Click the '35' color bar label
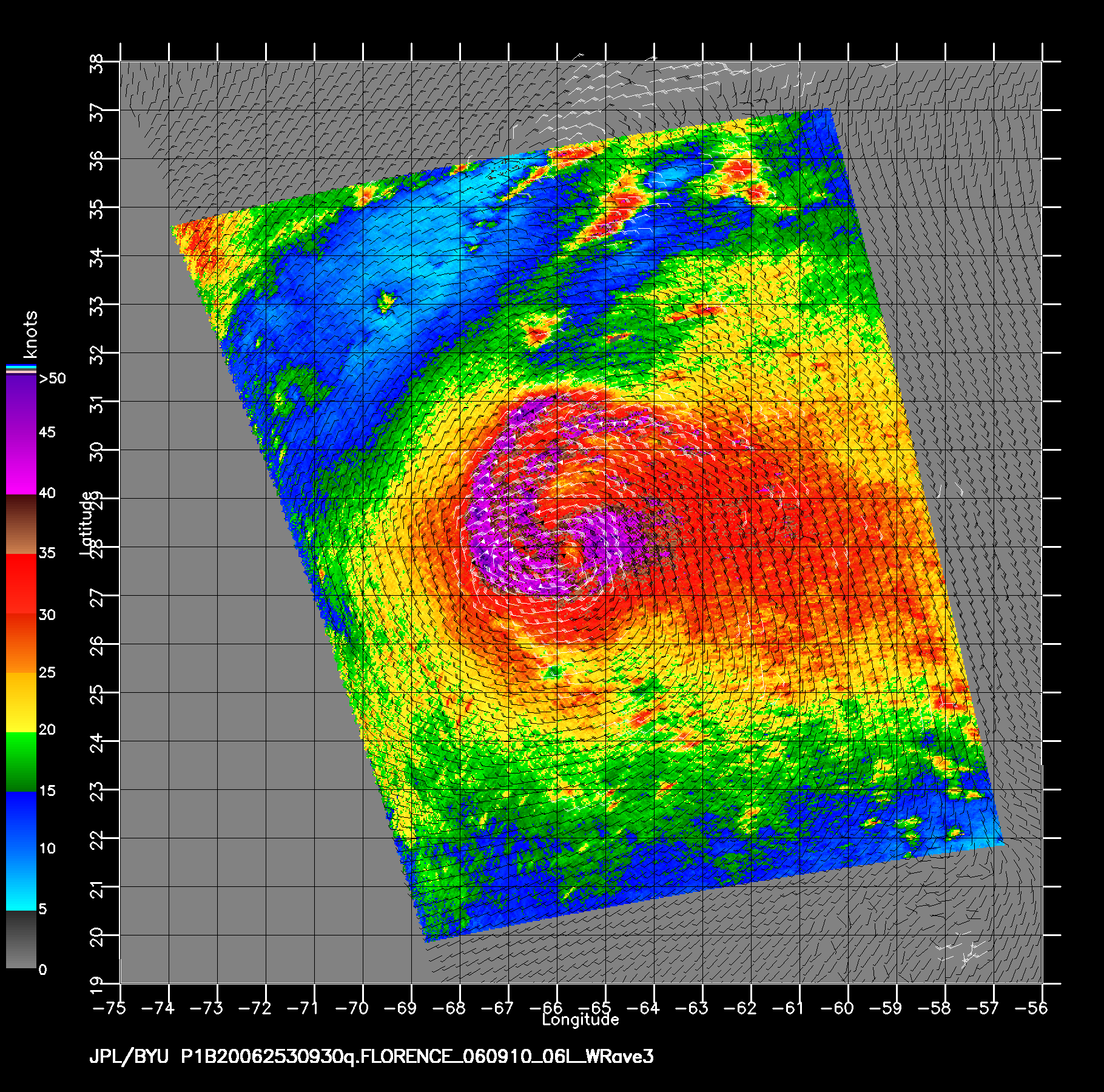 coord(47,553)
